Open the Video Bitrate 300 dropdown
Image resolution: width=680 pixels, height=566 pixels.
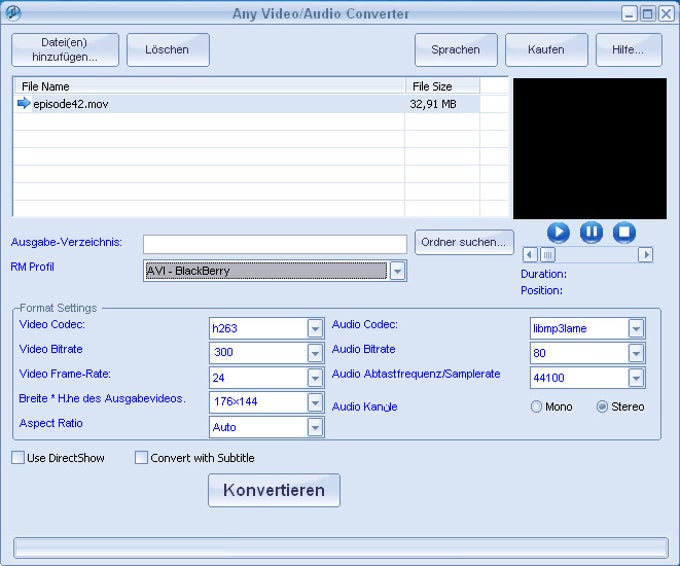click(315, 353)
